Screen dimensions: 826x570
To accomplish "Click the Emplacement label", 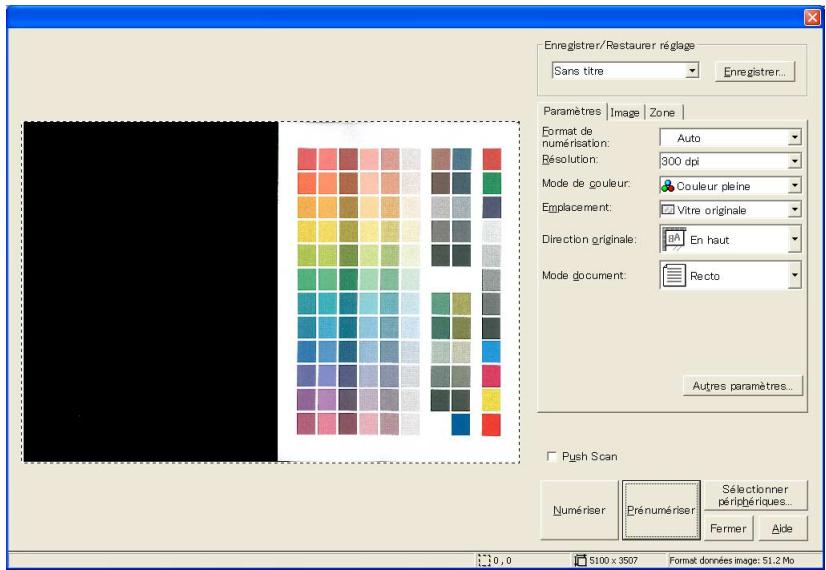I will point(576,208).
